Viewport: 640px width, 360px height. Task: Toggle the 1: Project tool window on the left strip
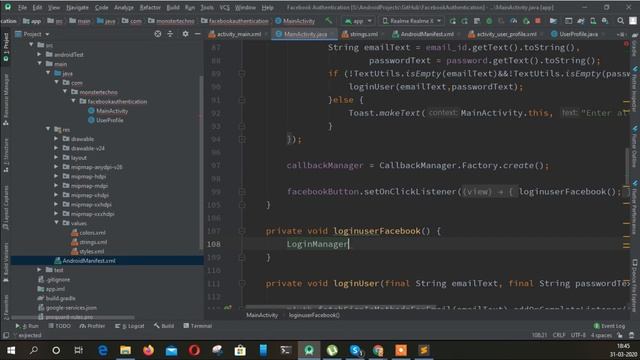pyautogui.click(x=6, y=47)
